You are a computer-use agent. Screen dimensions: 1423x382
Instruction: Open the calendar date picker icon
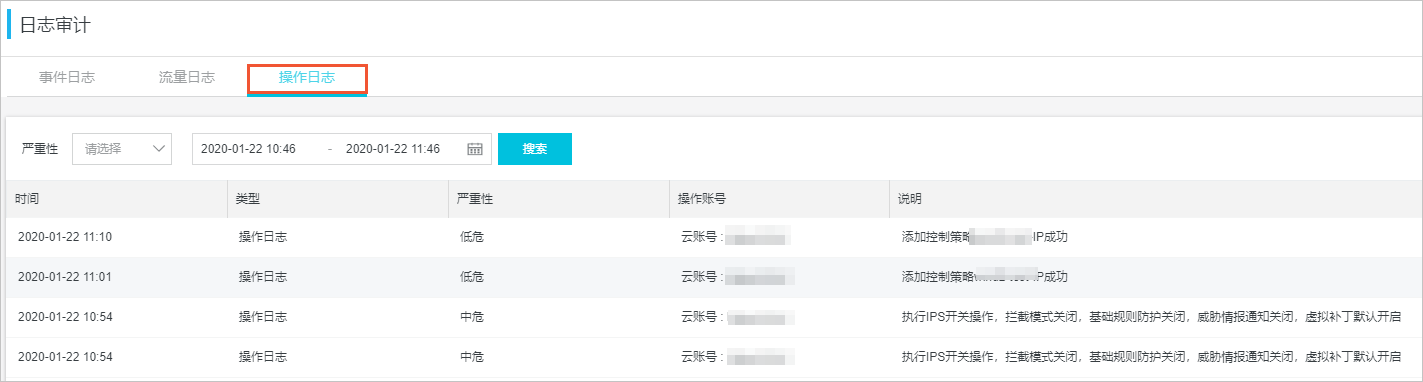tap(475, 149)
